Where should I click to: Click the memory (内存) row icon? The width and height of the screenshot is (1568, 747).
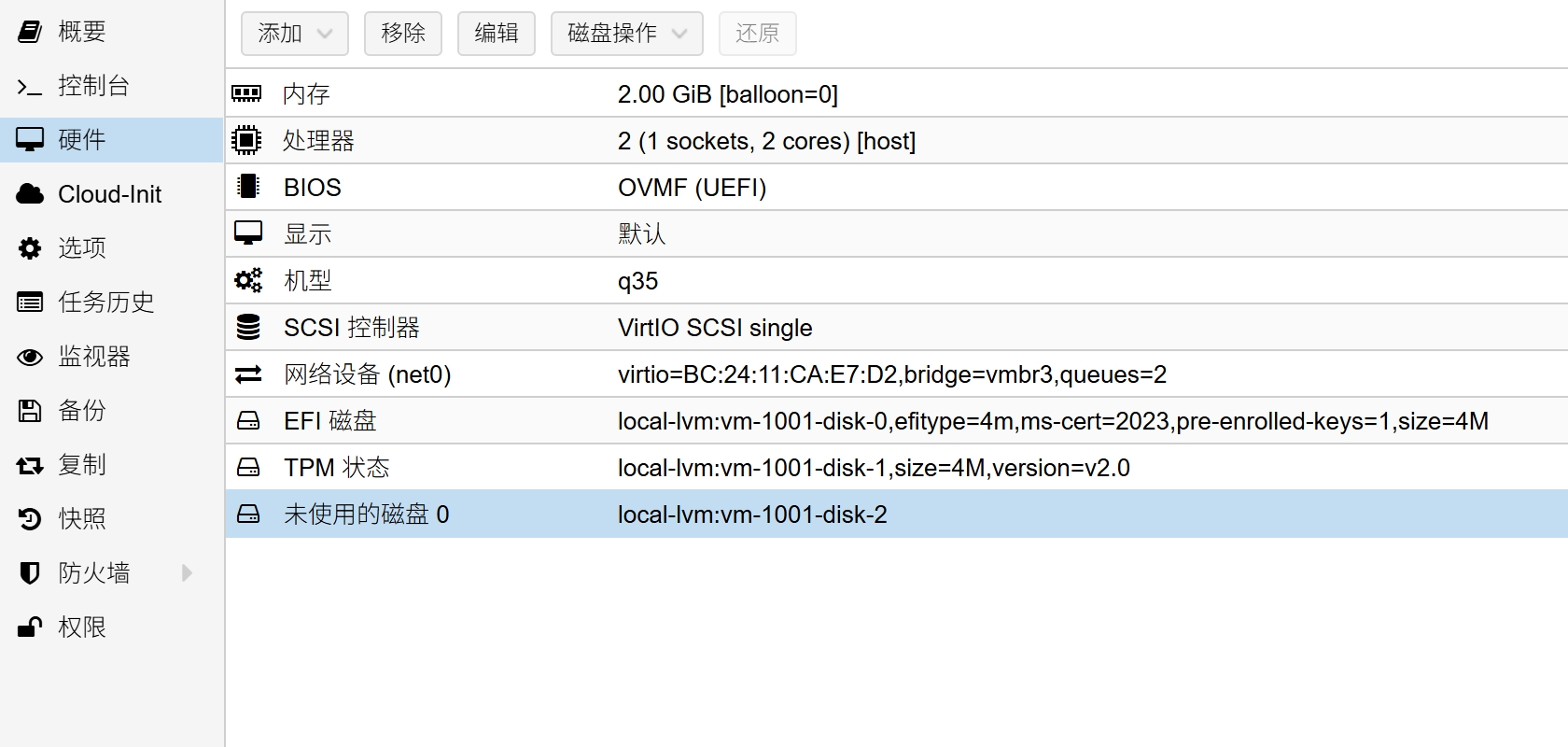[246, 93]
